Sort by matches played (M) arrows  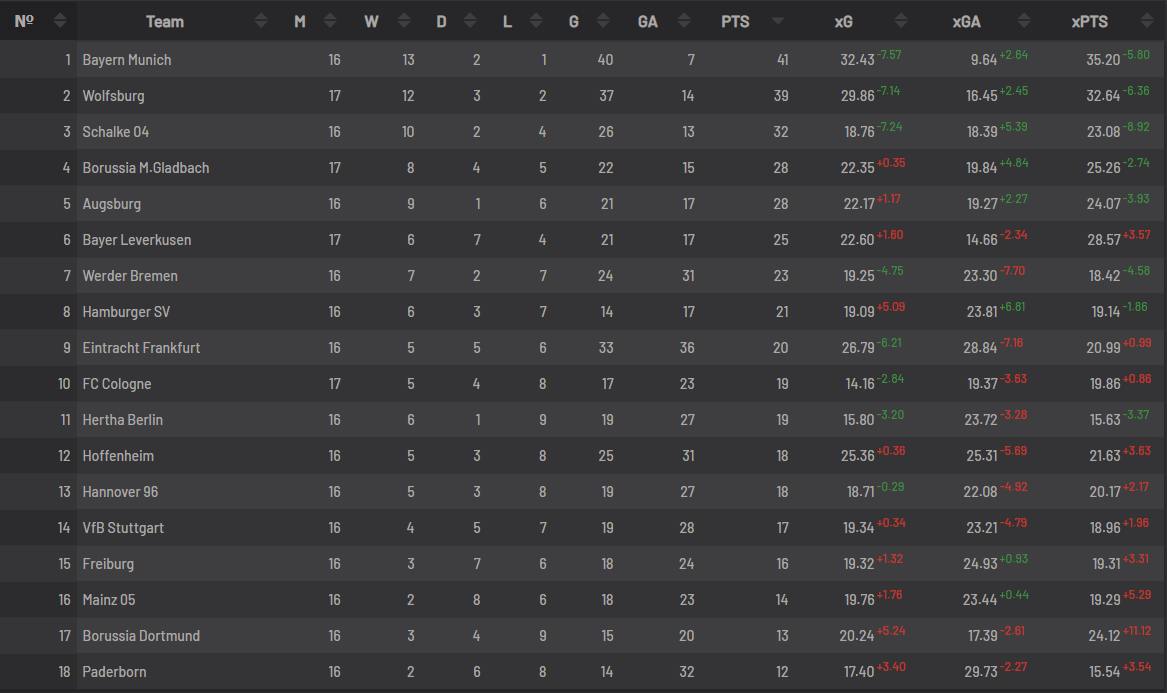click(330, 21)
